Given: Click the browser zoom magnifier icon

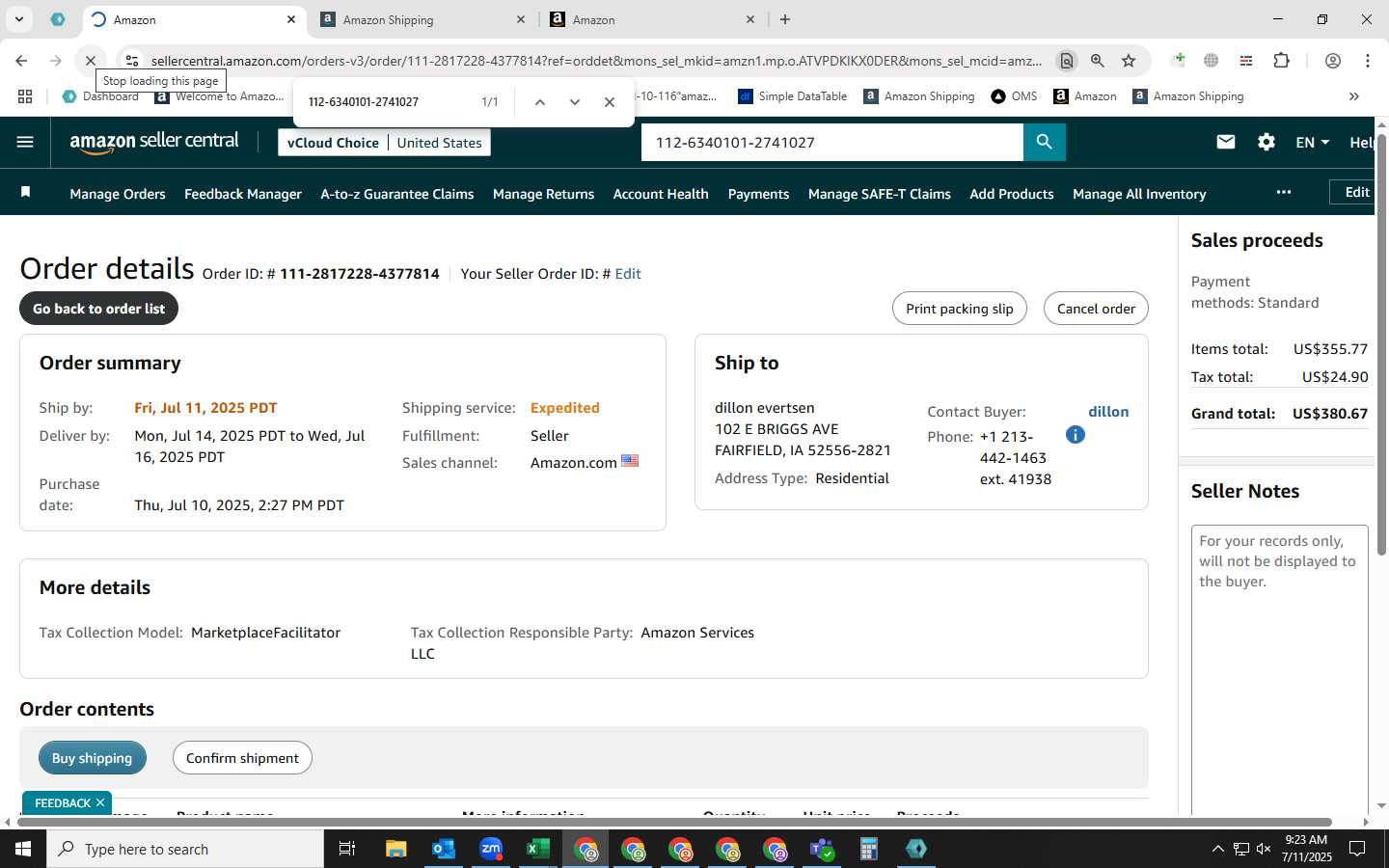Looking at the screenshot, I should 1098,60.
